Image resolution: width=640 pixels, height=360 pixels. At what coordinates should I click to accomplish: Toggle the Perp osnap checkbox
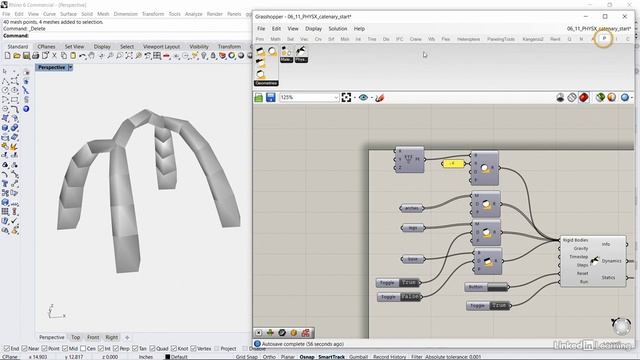116,349
